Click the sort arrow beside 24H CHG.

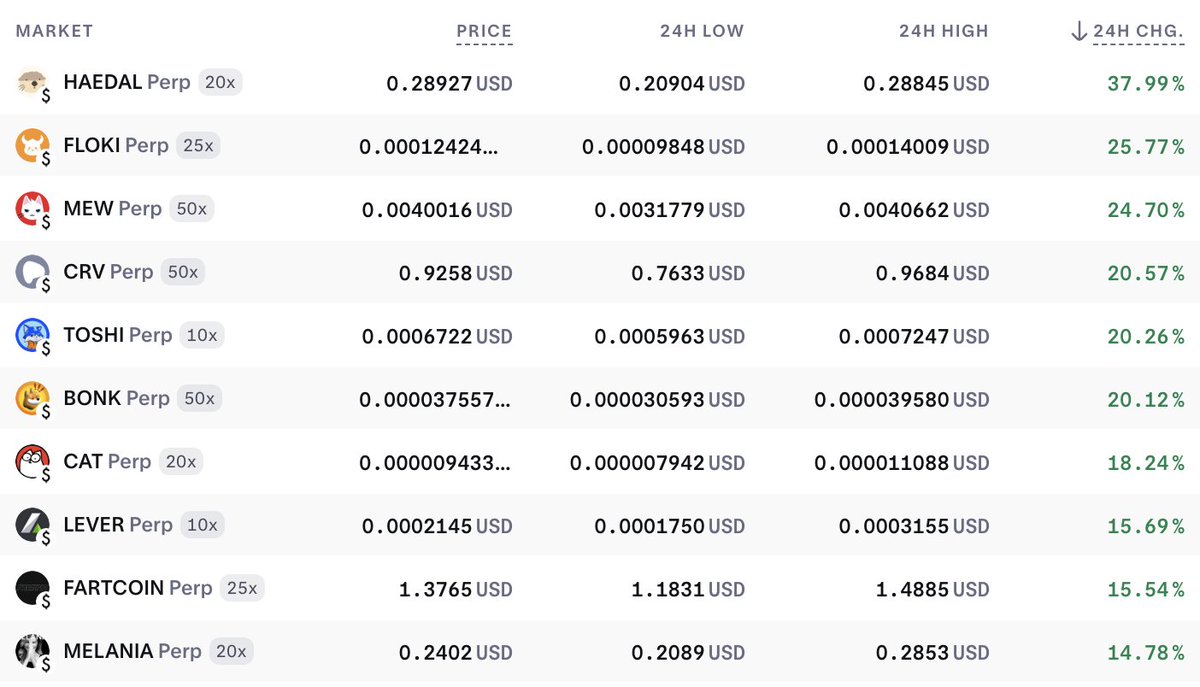[1078, 31]
